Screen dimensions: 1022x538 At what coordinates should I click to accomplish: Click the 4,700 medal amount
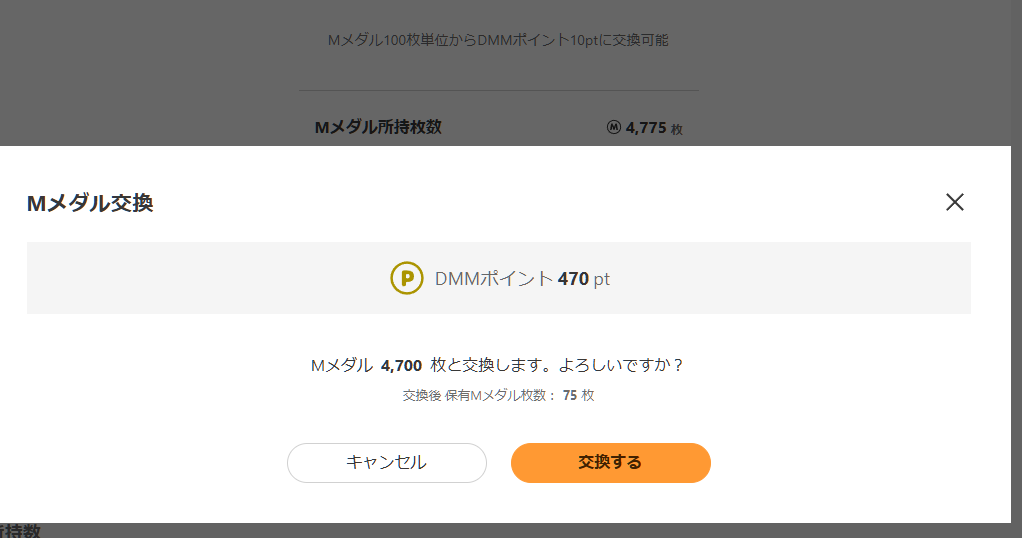(401, 365)
